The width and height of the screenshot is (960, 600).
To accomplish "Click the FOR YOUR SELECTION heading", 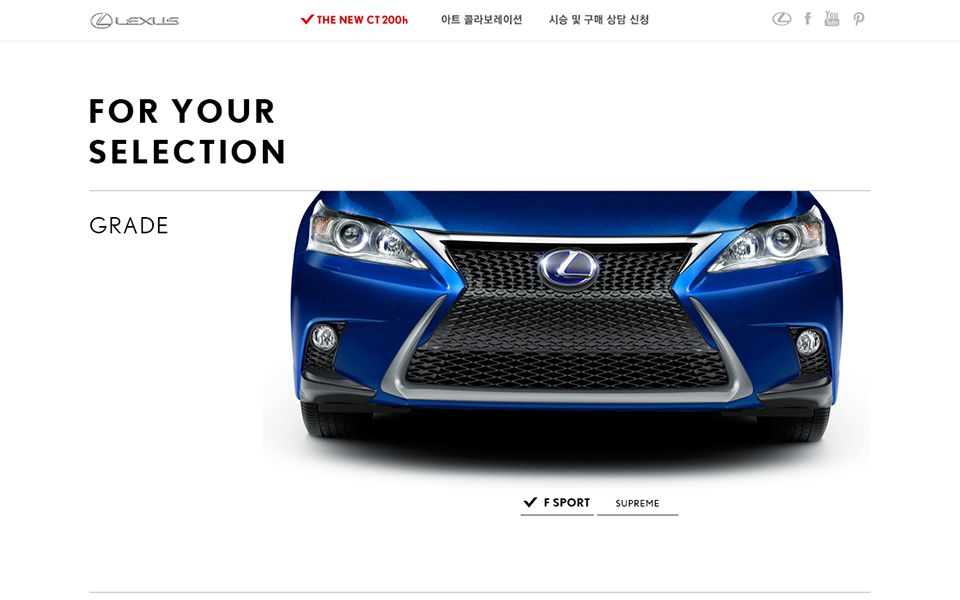I will coord(187,131).
